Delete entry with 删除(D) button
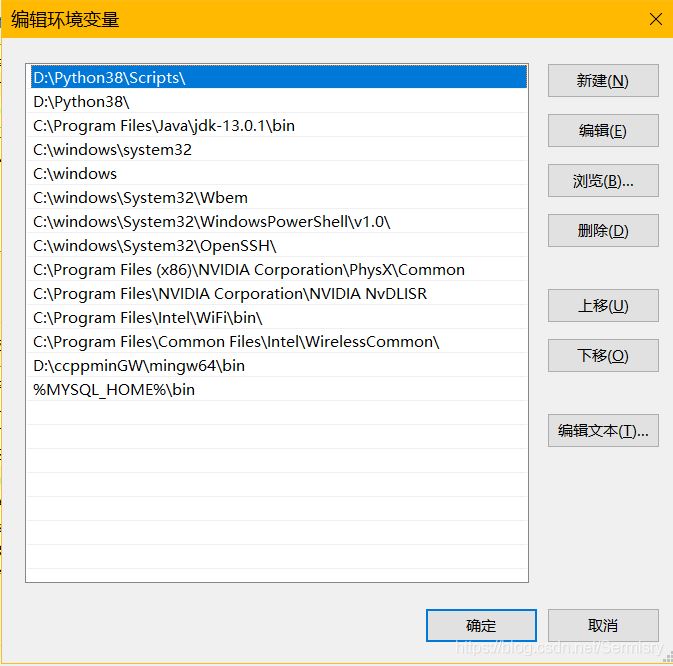This screenshot has width=673, height=666. pos(602,231)
